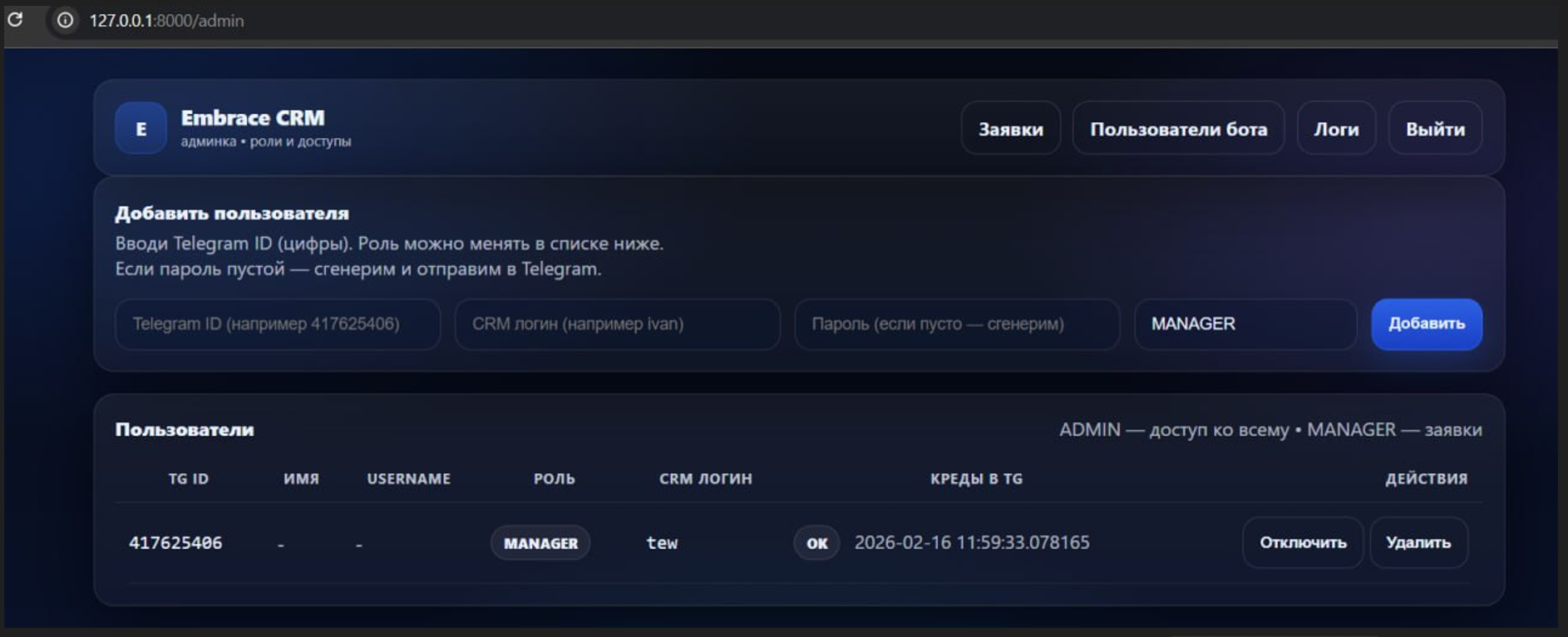1568x637 pixels.
Task: Open the Логи page
Action: [x=1336, y=128]
